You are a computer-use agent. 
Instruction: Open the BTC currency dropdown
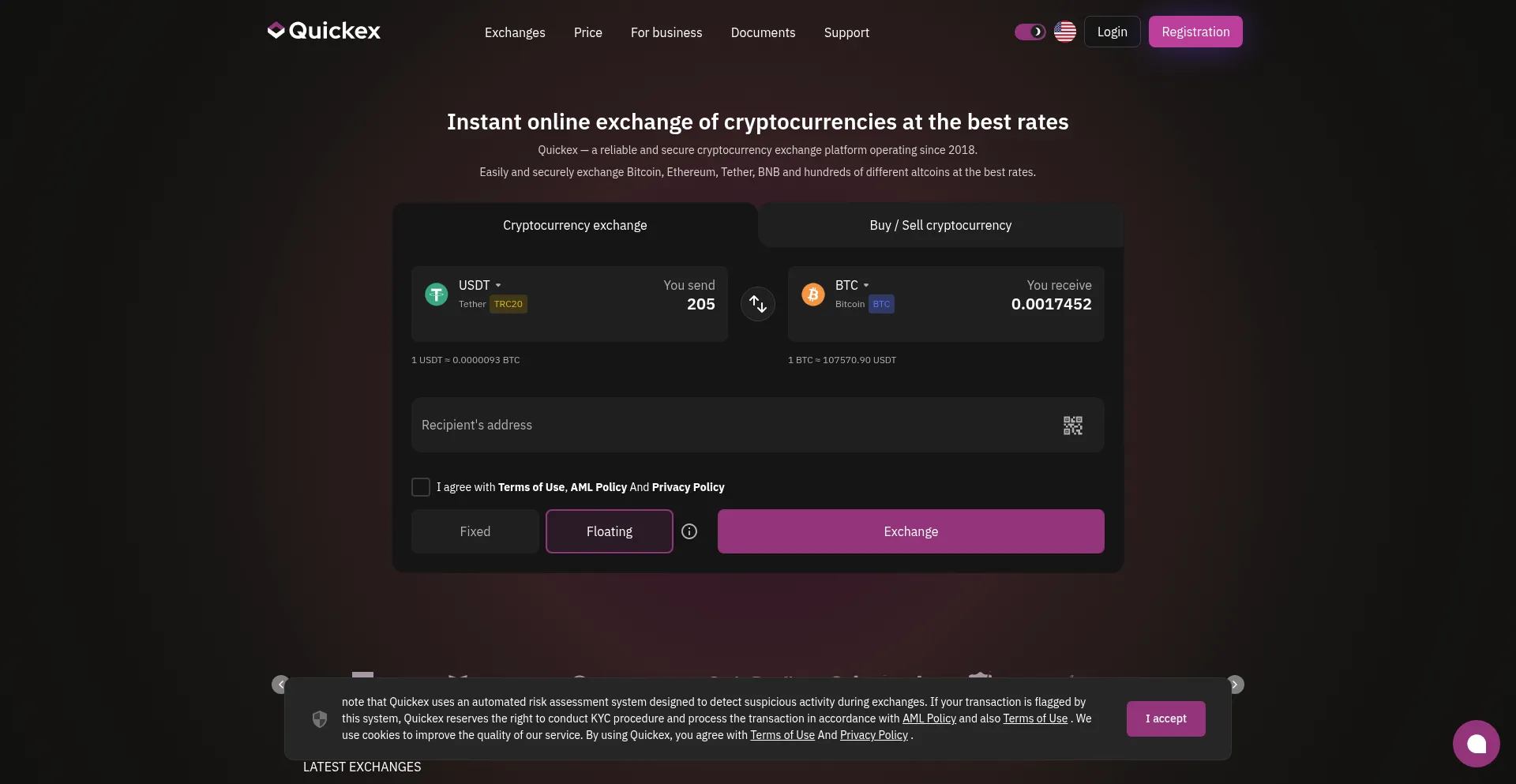coord(851,285)
